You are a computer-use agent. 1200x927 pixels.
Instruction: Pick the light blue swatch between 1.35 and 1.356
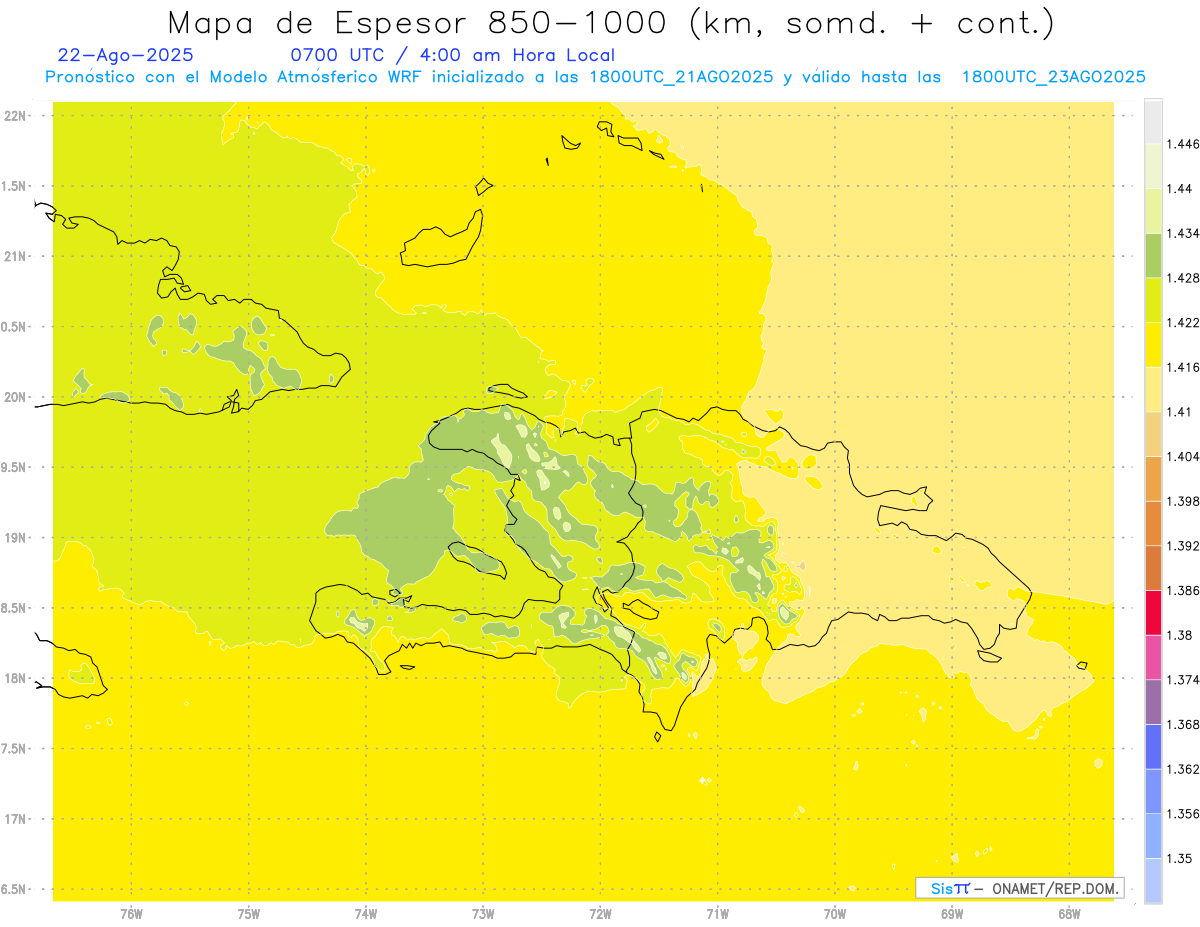click(1153, 836)
